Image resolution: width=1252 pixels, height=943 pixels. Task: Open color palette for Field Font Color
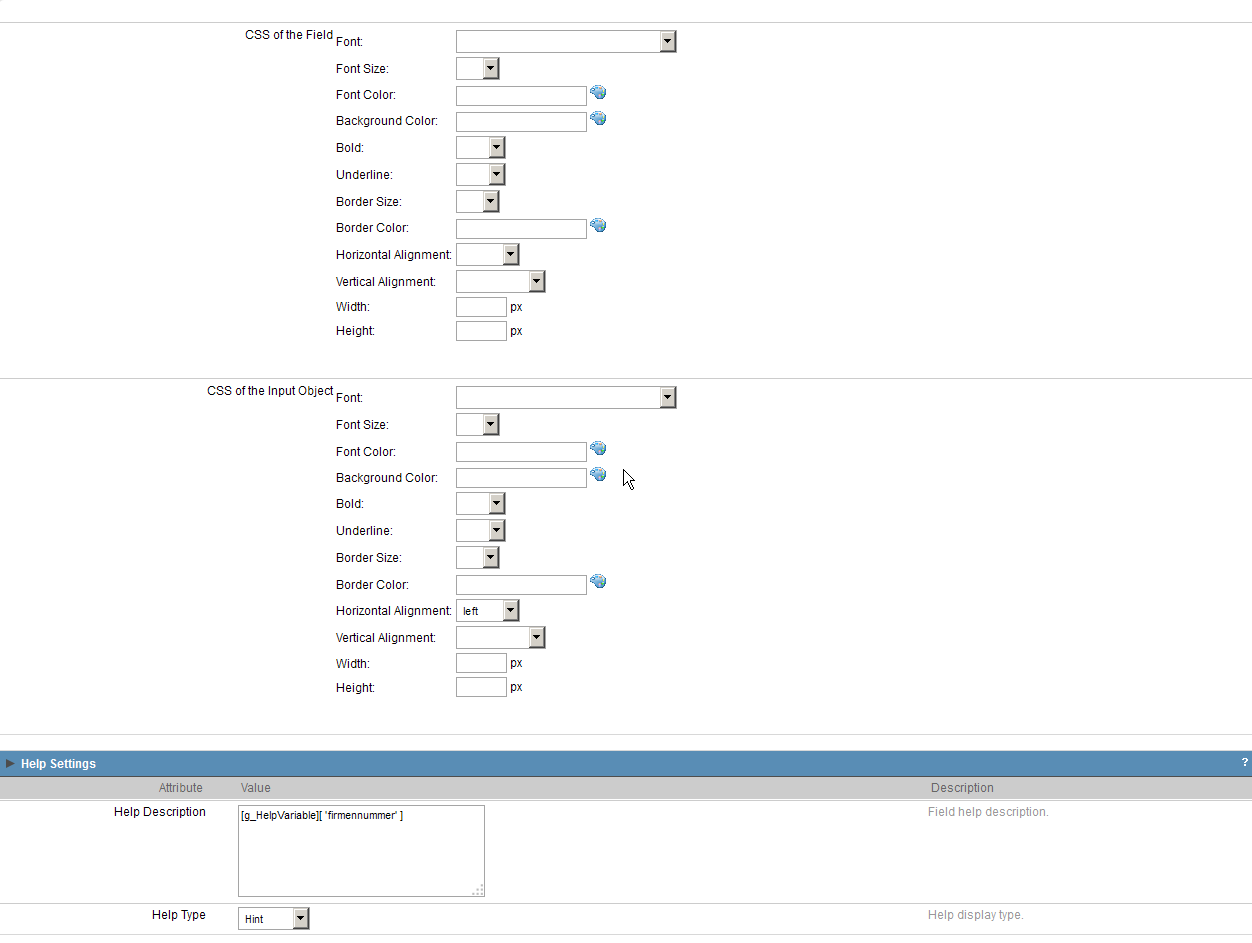(x=598, y=93)
